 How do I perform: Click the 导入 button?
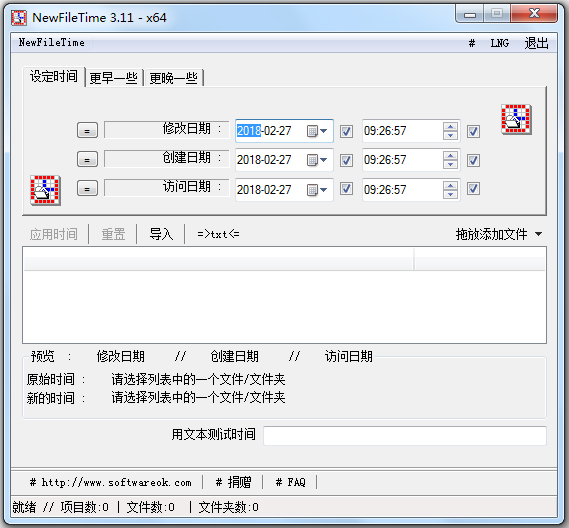(161, 234)
